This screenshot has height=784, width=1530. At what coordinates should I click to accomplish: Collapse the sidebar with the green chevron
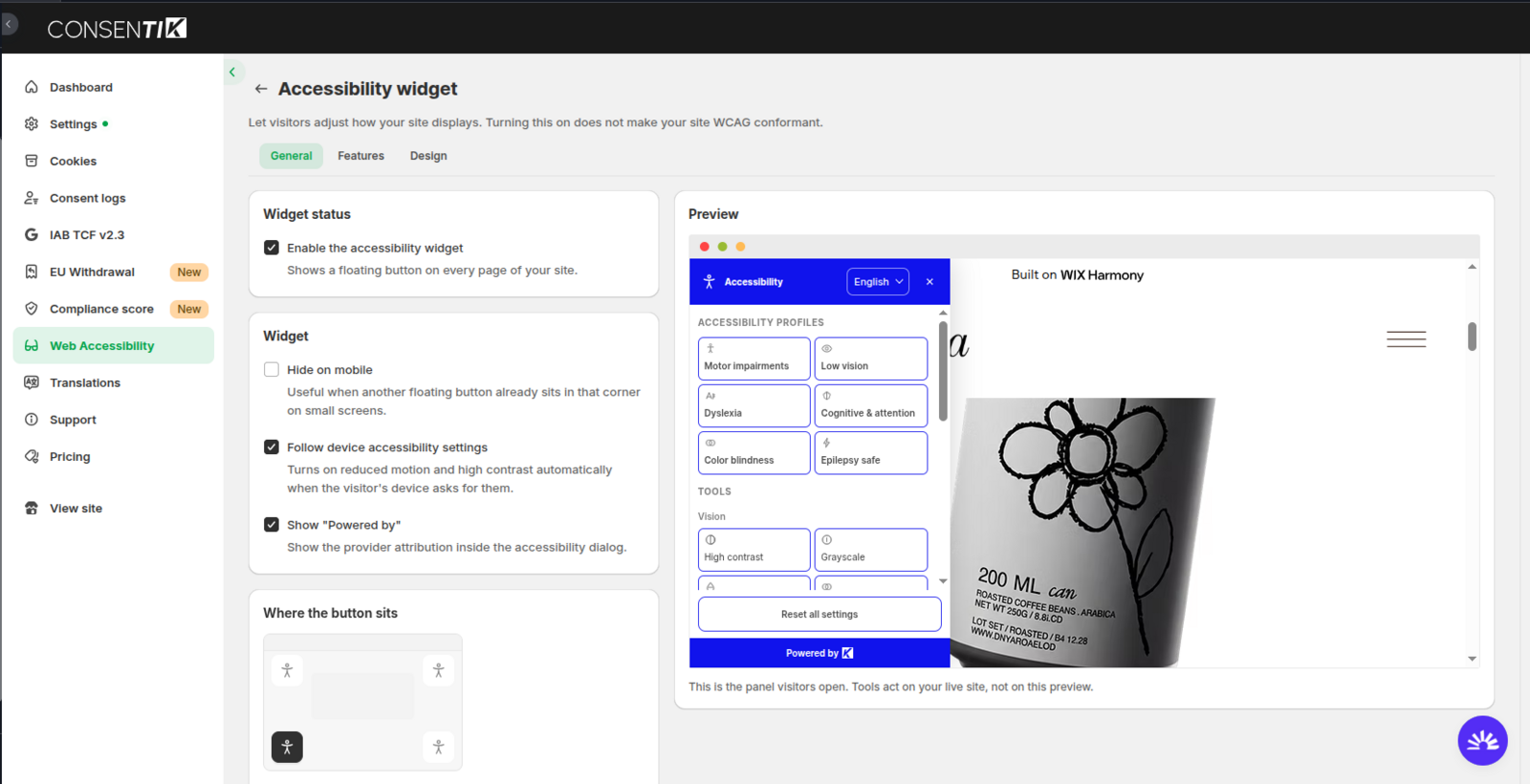tap(232, 72)
